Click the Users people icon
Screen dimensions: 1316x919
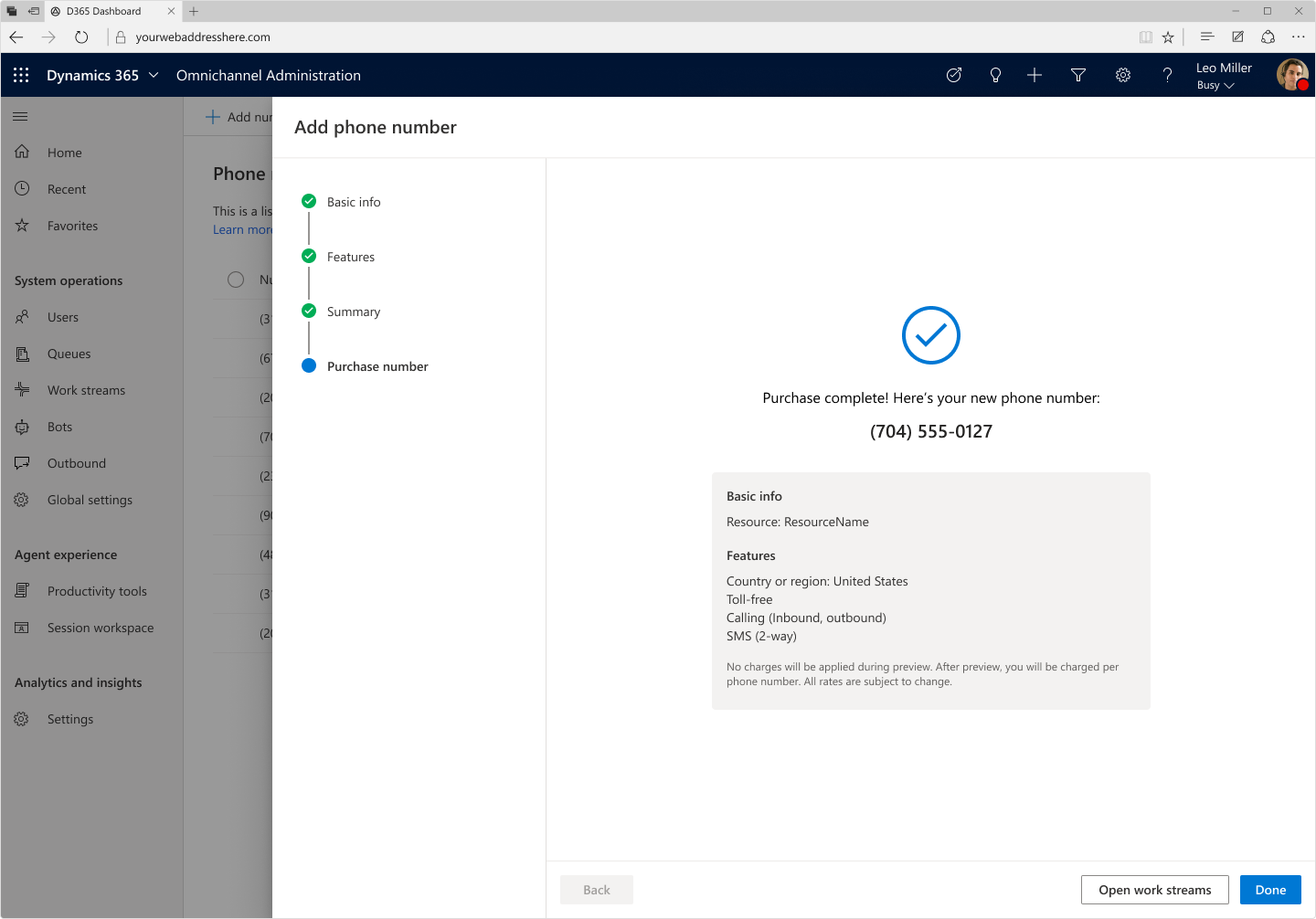click(22, 316)
